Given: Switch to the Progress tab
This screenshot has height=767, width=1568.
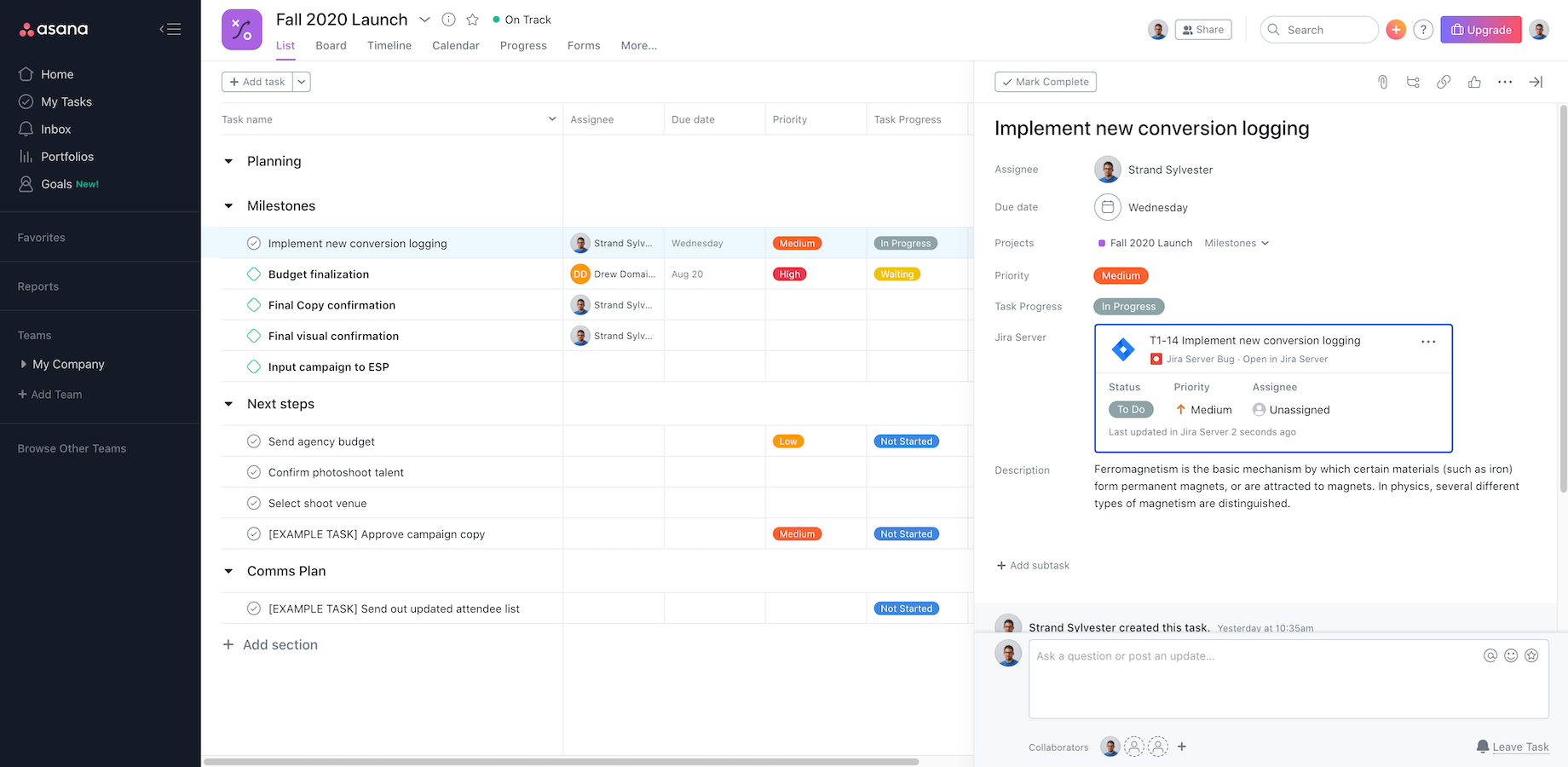Looking at the screenshot, I should click(x=523, y=45).
